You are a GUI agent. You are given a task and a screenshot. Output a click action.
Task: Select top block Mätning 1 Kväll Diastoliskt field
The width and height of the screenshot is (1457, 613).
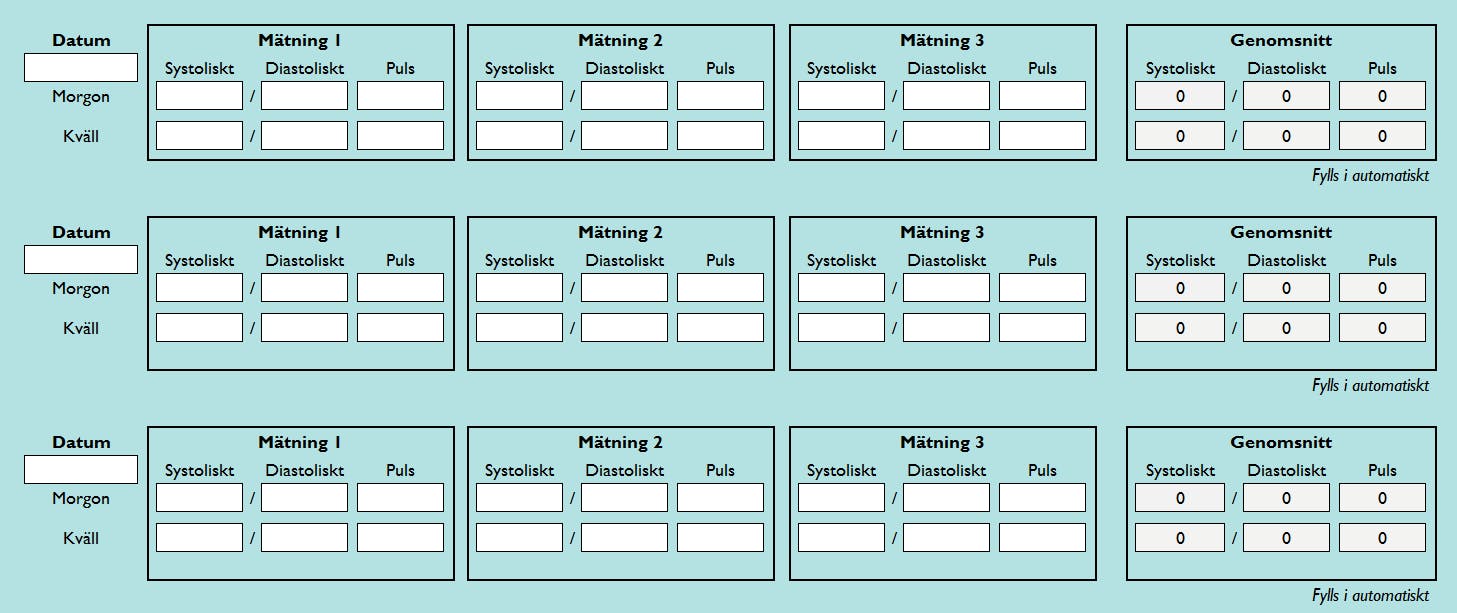click(304, 136)
